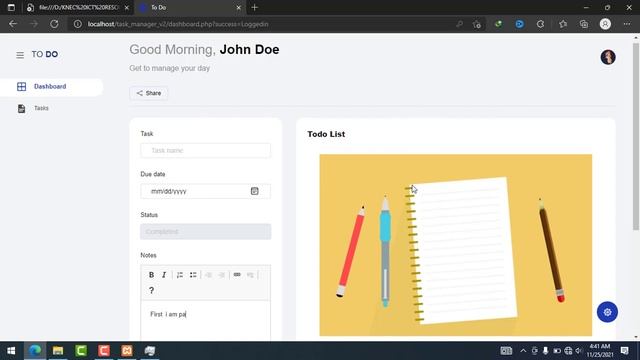Open a new browser tab
The height and width of the screenshot is (360, 640).
[255, 7]
